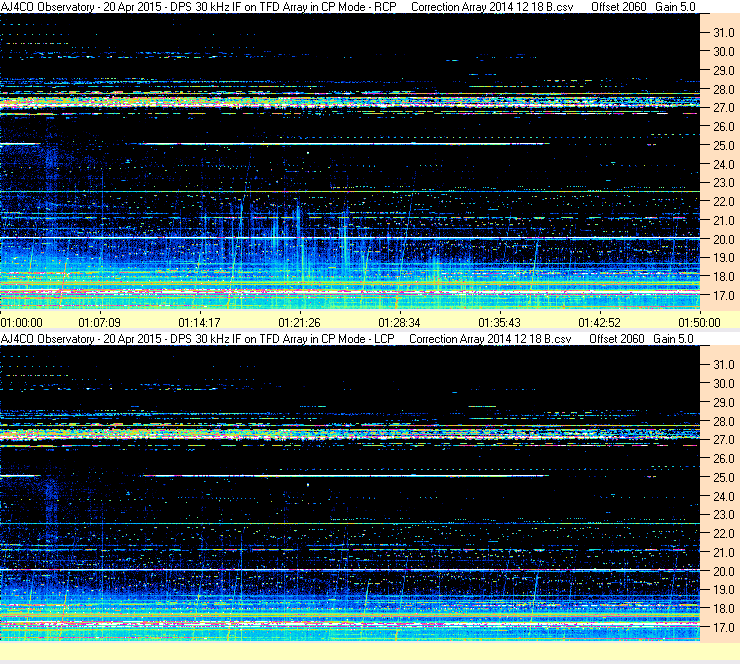Click the 26.0 frequency label on RCP plot
The height and width of the screenshot is (664, 740).
coord(724,127)
